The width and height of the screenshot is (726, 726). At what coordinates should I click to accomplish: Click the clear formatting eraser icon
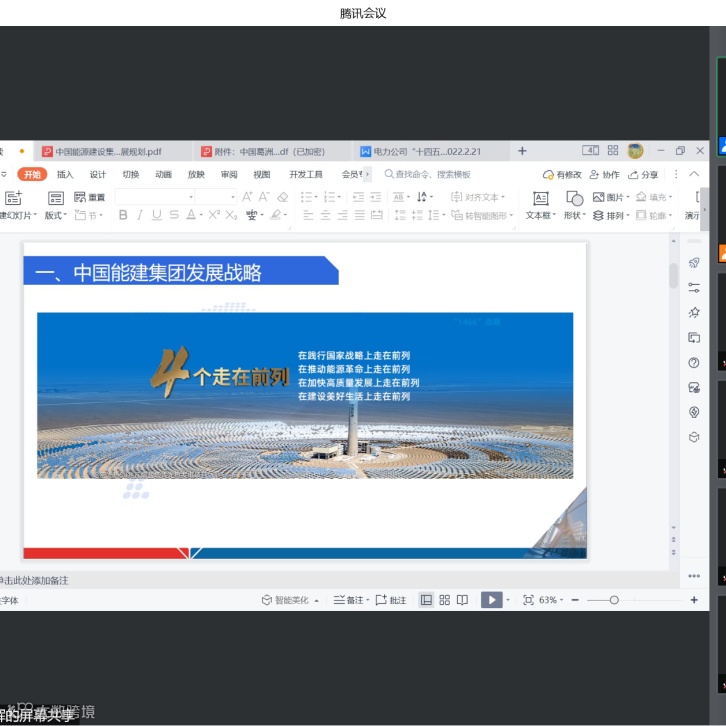(282, 197)
